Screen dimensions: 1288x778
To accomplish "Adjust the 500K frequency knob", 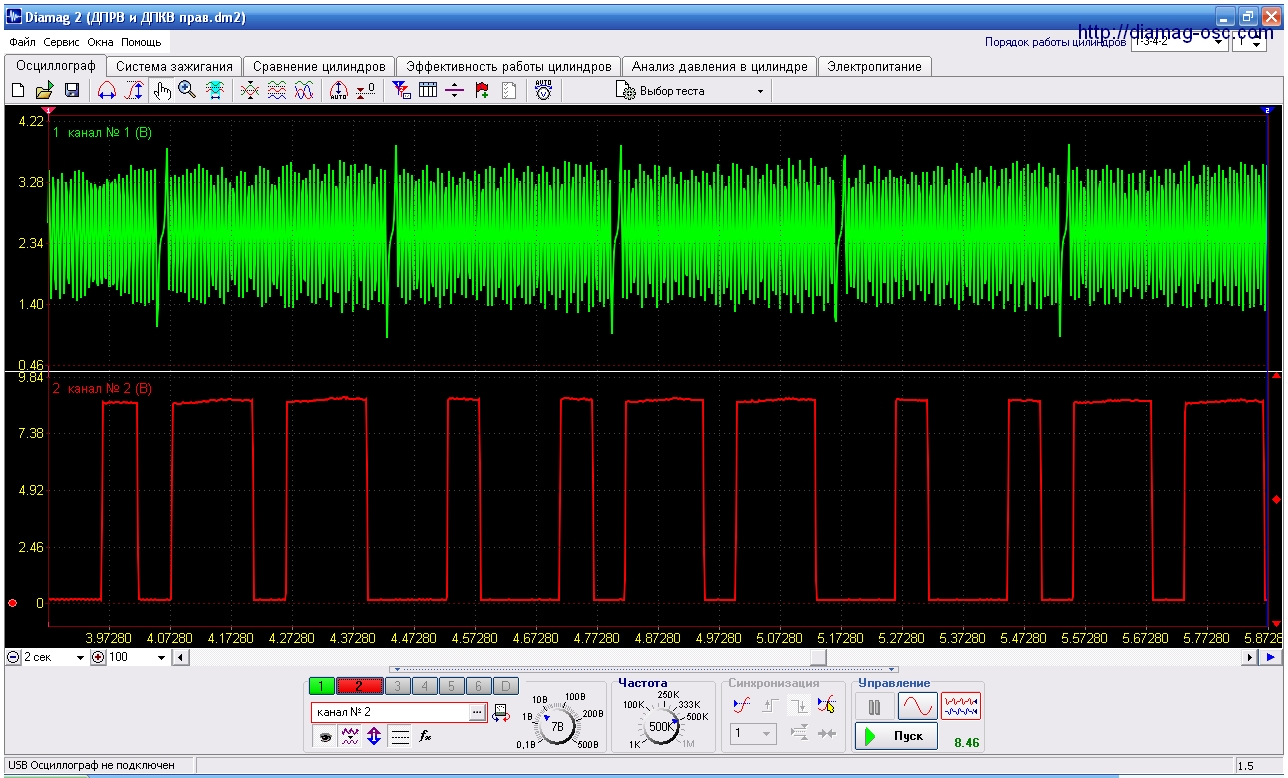I will tap(661, 726).
